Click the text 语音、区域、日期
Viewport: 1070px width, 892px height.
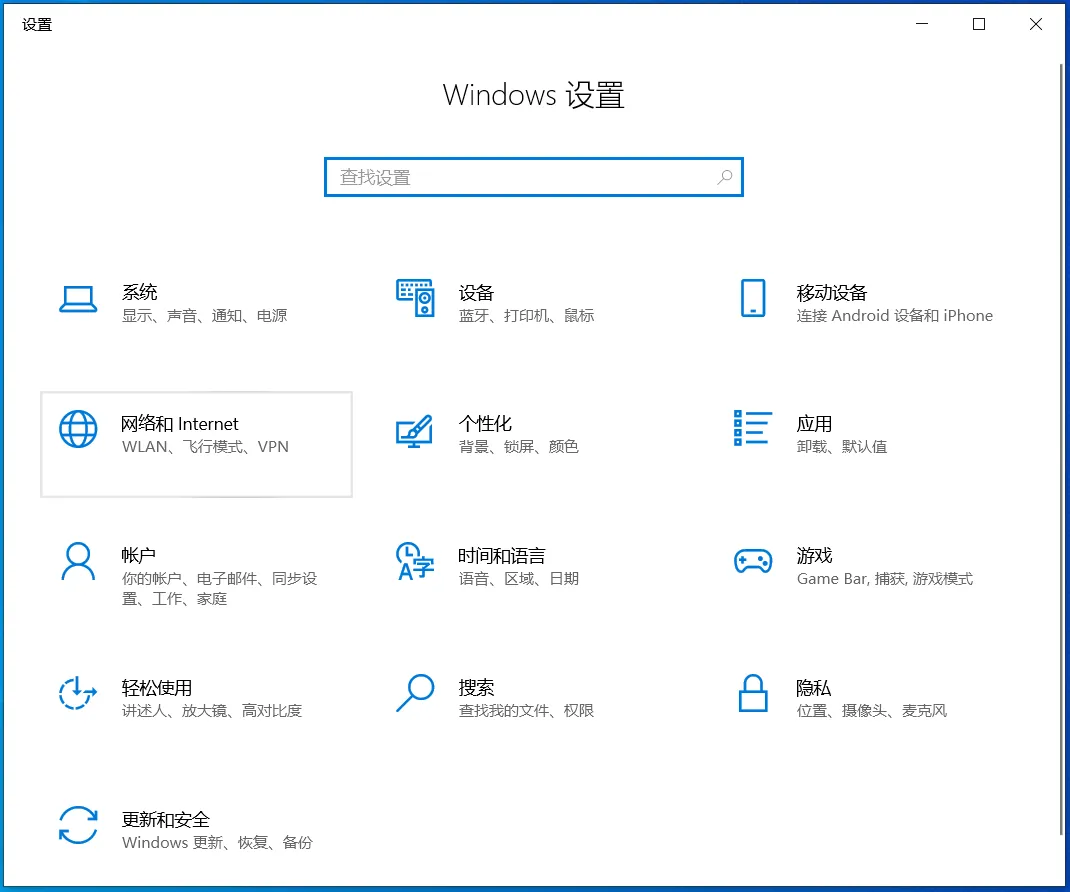519,579
